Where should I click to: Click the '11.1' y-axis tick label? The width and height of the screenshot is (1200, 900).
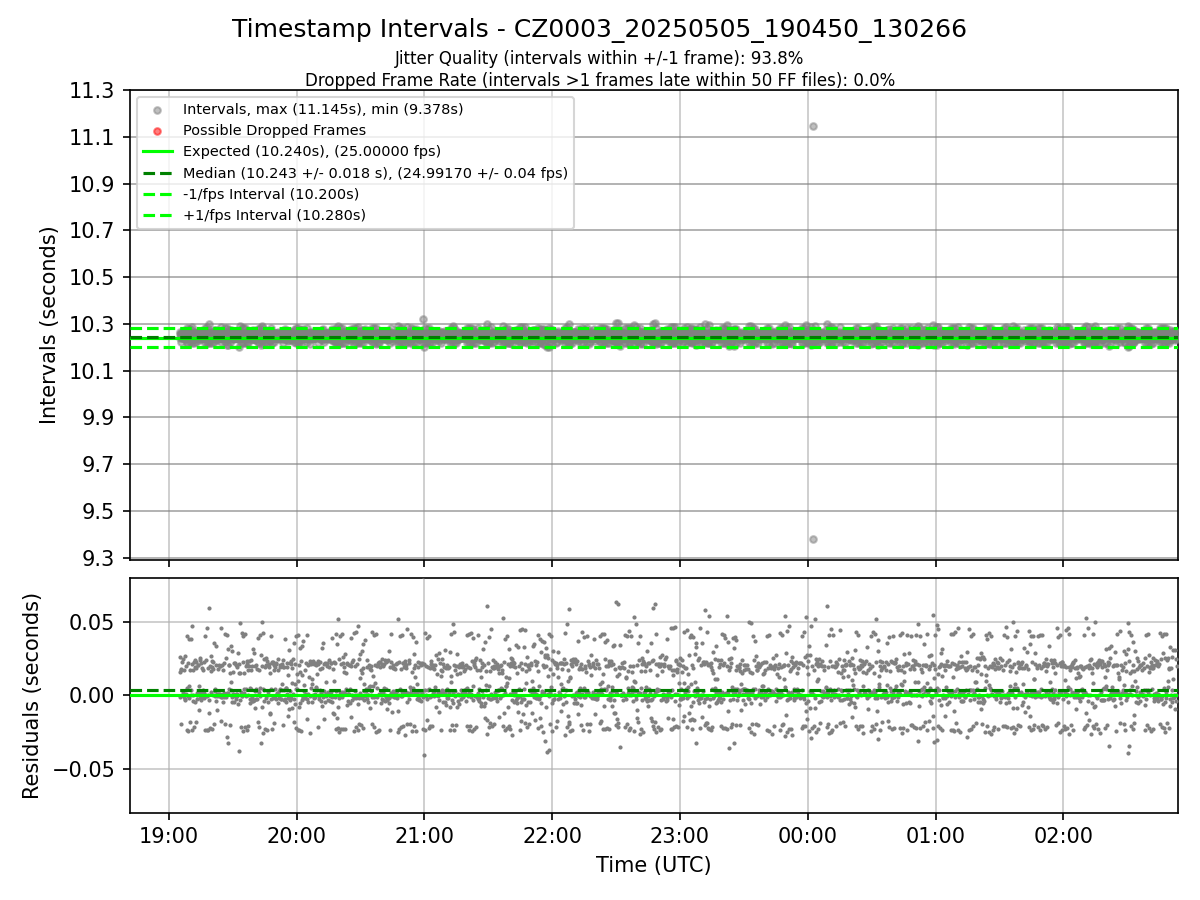coord(92,137)
